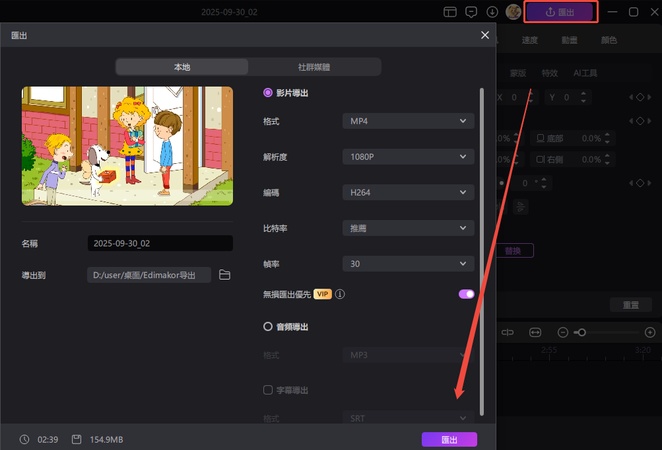This screenshot has height=450, width=662.
Task: Click the 名稱 file name input field
Action: click(160, 243)
